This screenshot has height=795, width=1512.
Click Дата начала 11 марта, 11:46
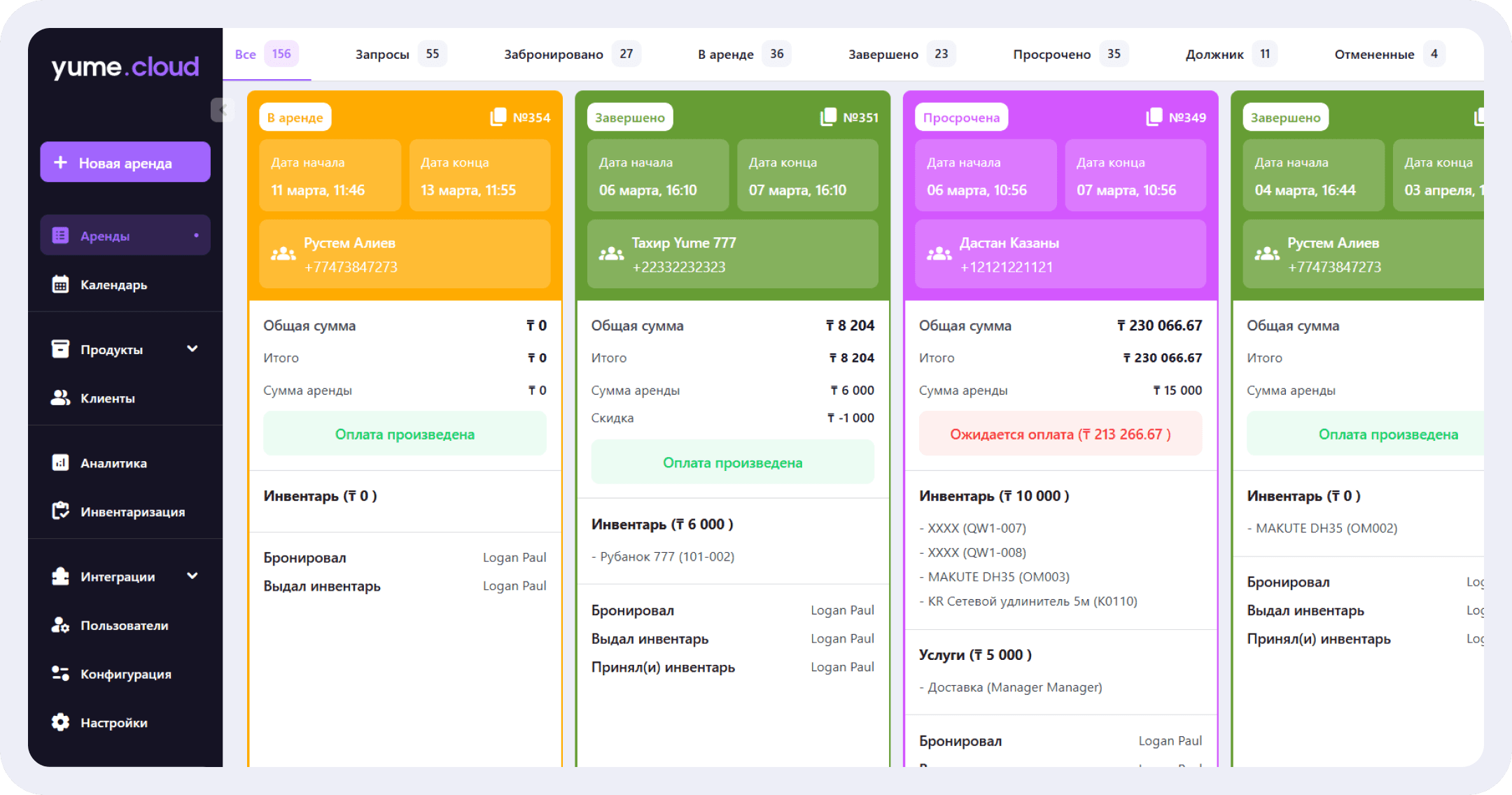tap(330, 175)
